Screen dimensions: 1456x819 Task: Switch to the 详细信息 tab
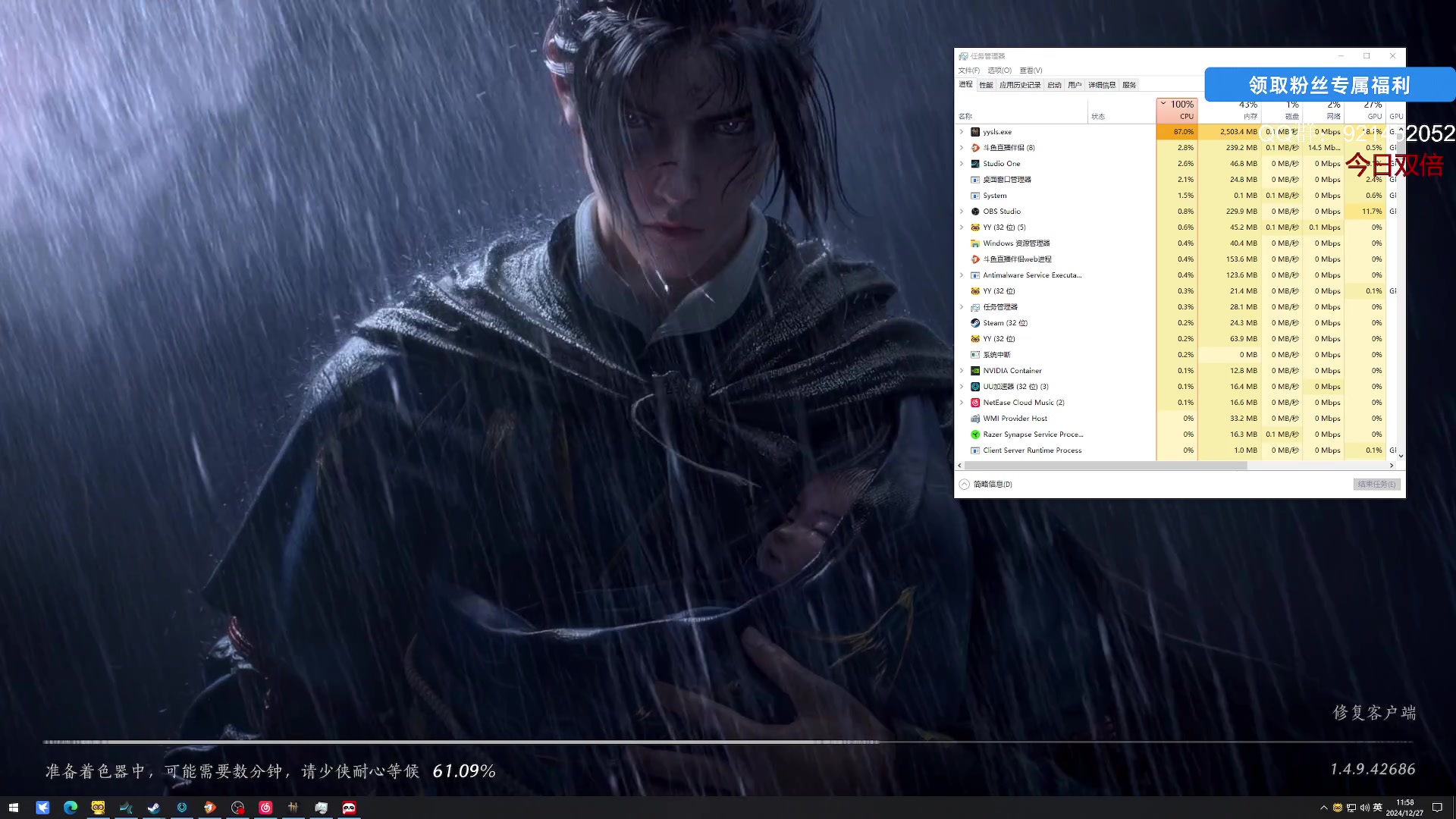(1102, 85)
